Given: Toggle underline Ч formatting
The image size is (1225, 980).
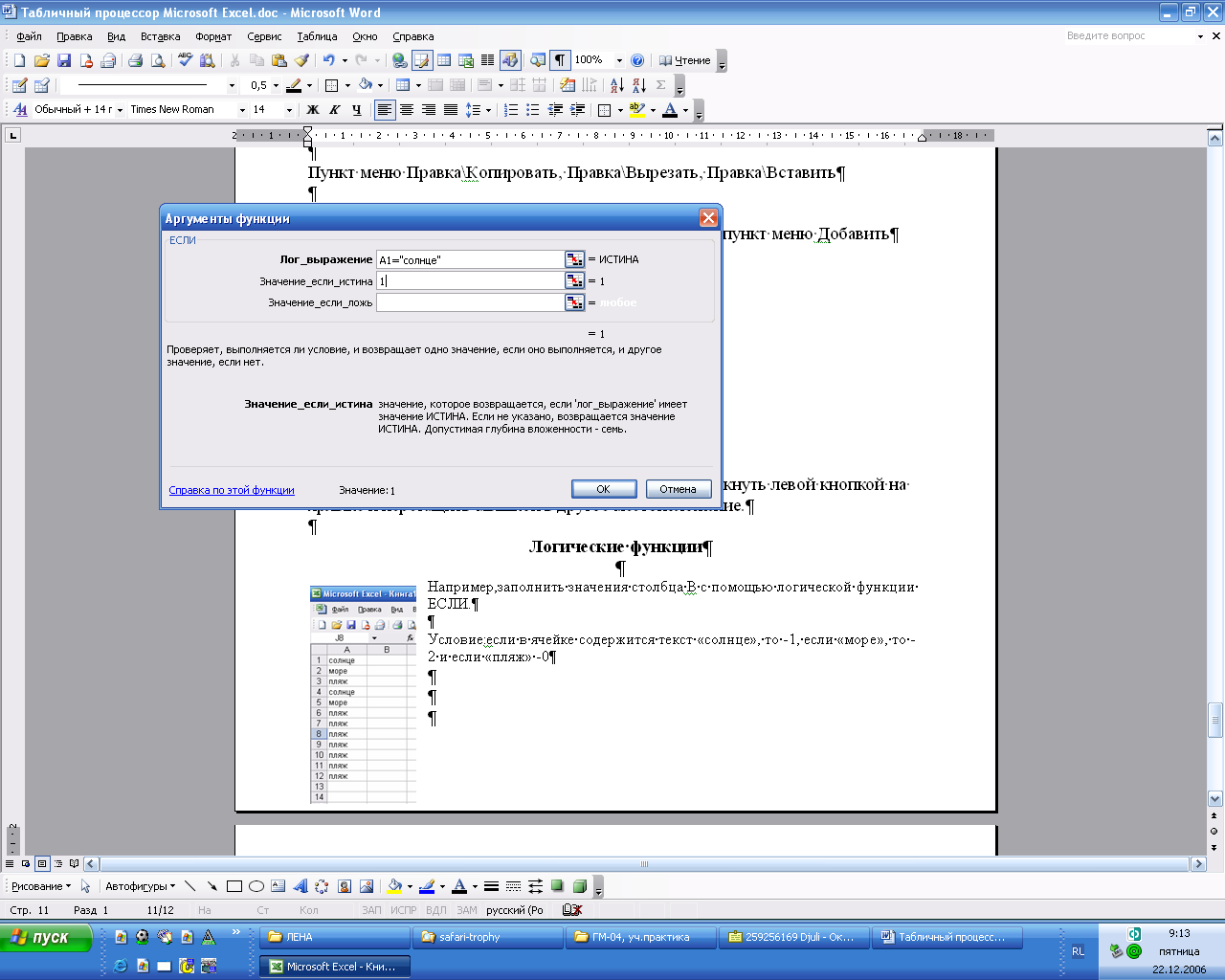Looking at the screenshot, I should pyautogui.click(x=356, y=110).
